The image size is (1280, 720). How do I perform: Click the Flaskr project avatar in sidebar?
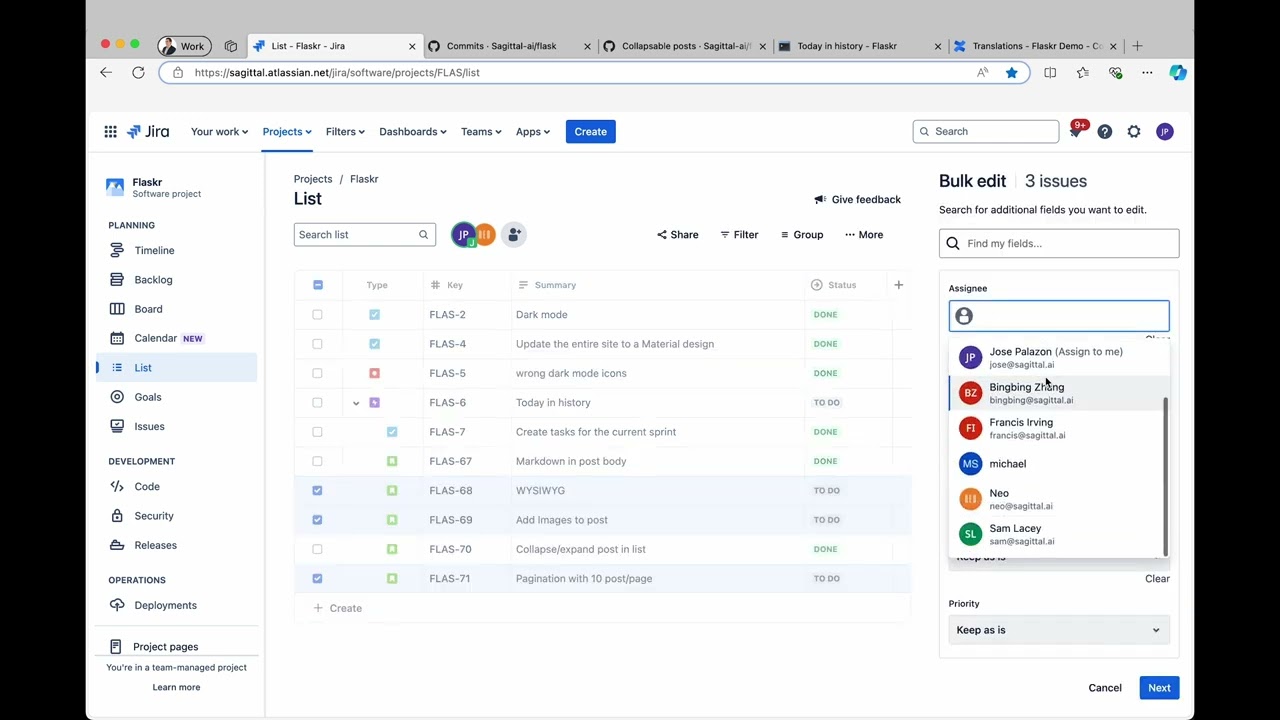tap(115, 187)
